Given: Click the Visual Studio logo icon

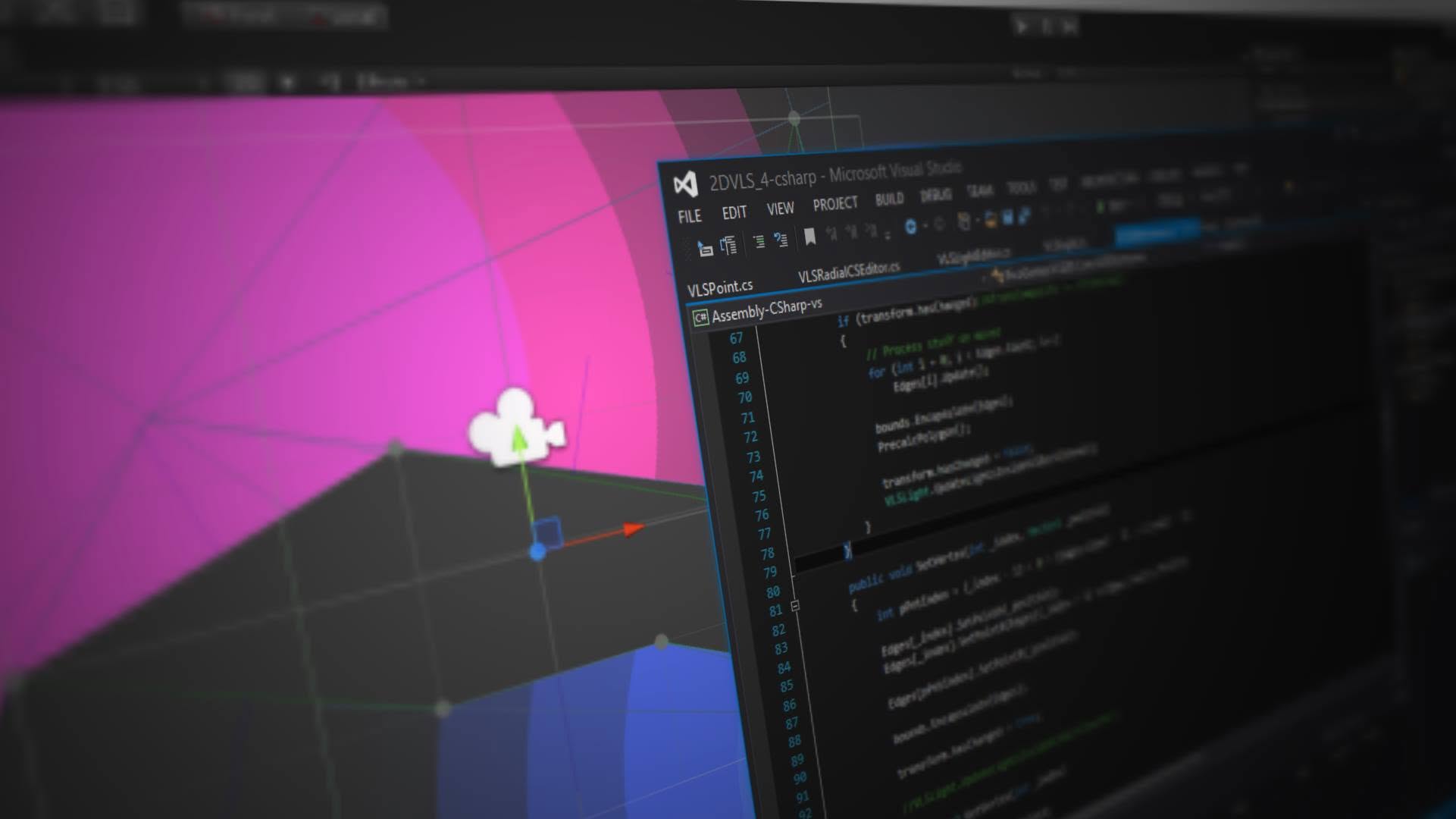Looking at the screenshot, I should tap(685, 184).
